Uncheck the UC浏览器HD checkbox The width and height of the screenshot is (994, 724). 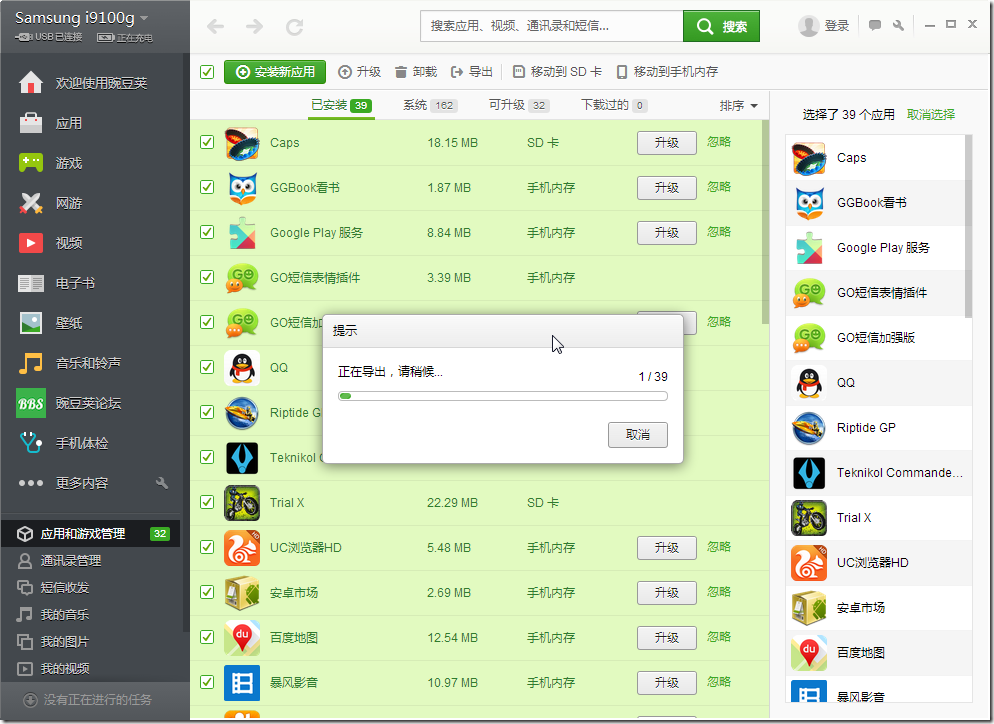point(207,547)
